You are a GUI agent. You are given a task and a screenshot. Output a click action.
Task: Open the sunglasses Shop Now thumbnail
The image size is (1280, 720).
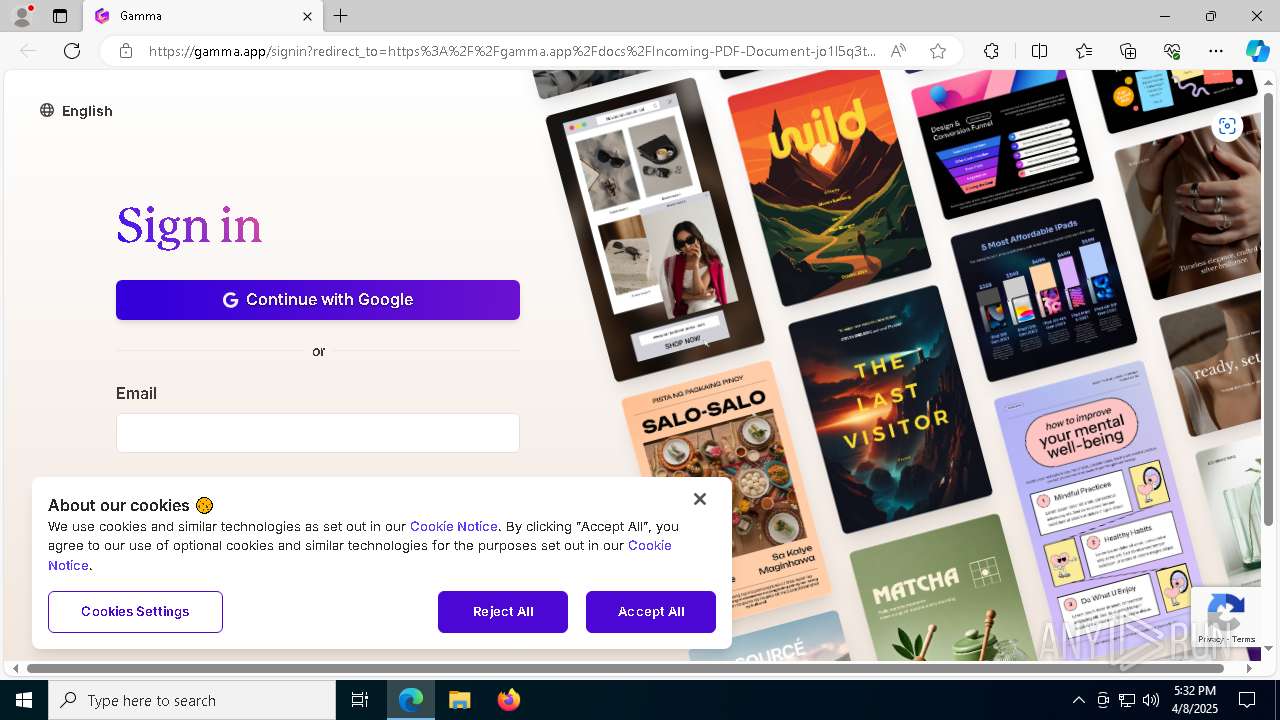click(655, 230)
